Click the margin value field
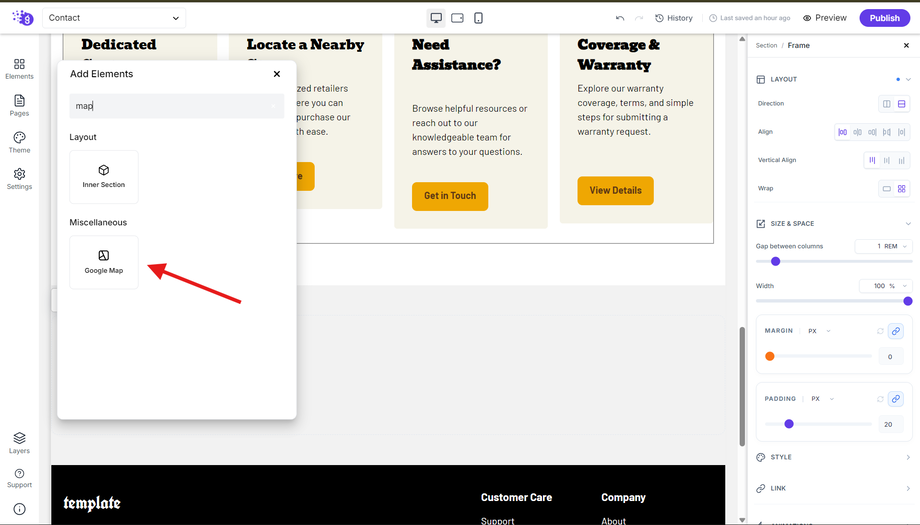 [x=890, y=357]
